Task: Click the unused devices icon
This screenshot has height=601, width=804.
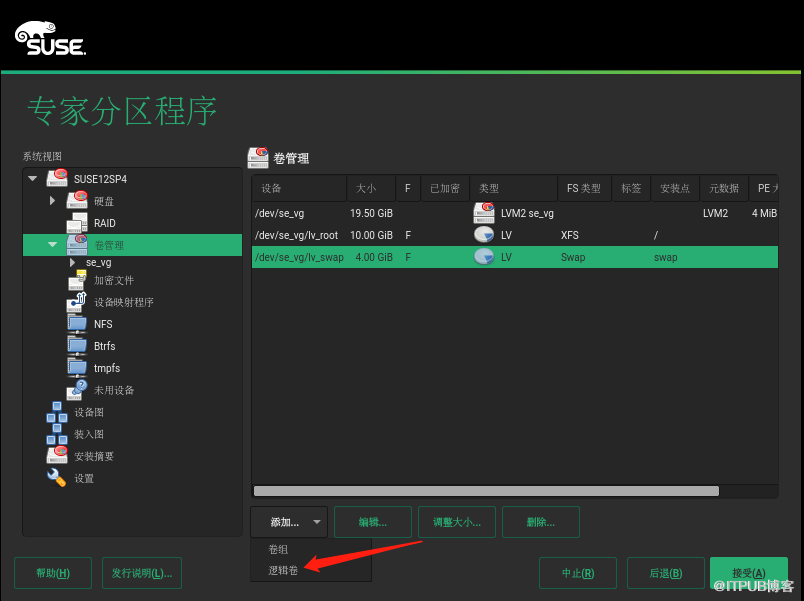Action: tap(77, 390)
